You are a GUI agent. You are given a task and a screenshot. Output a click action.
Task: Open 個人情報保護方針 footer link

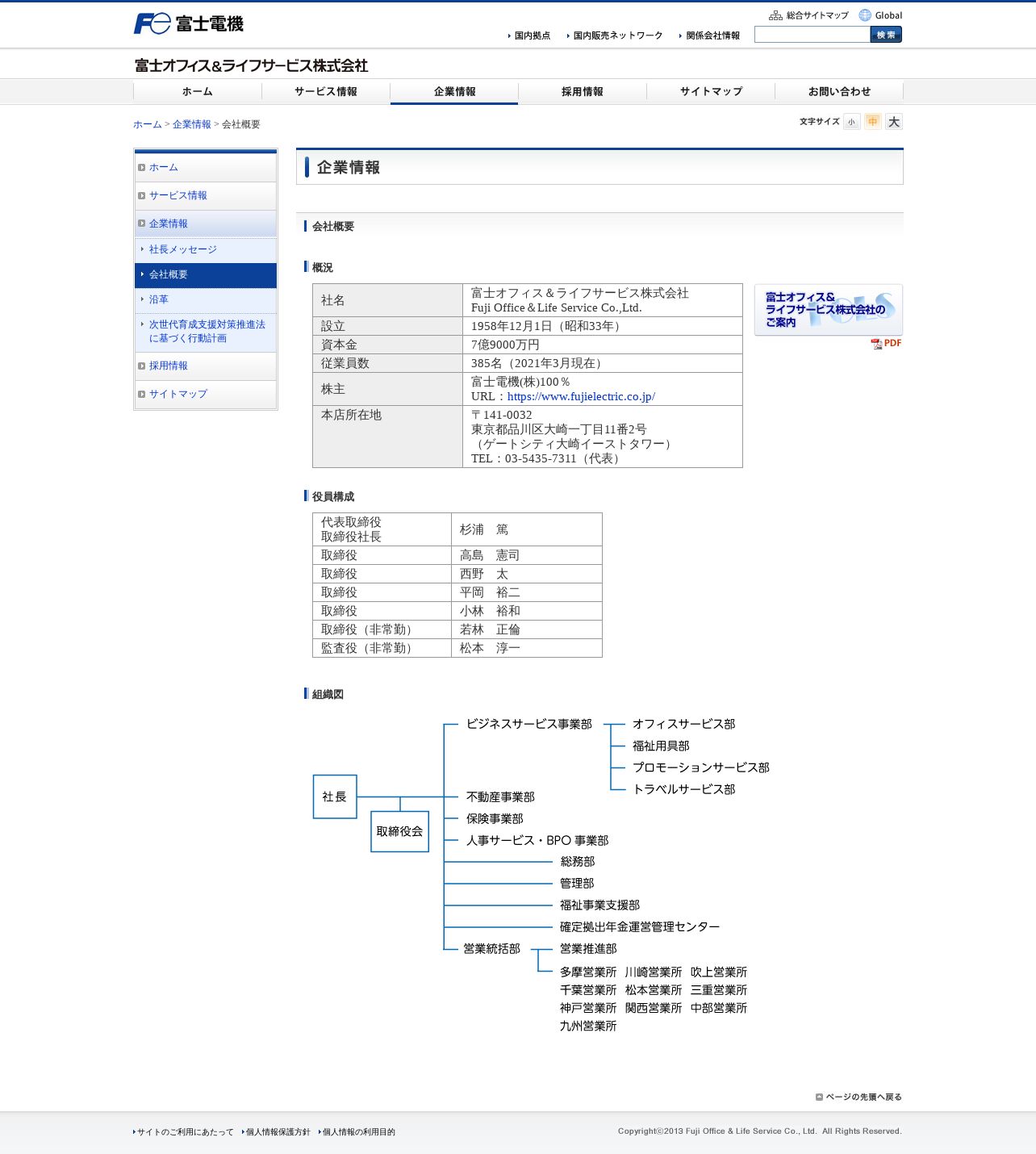[x=278, y=1132]
